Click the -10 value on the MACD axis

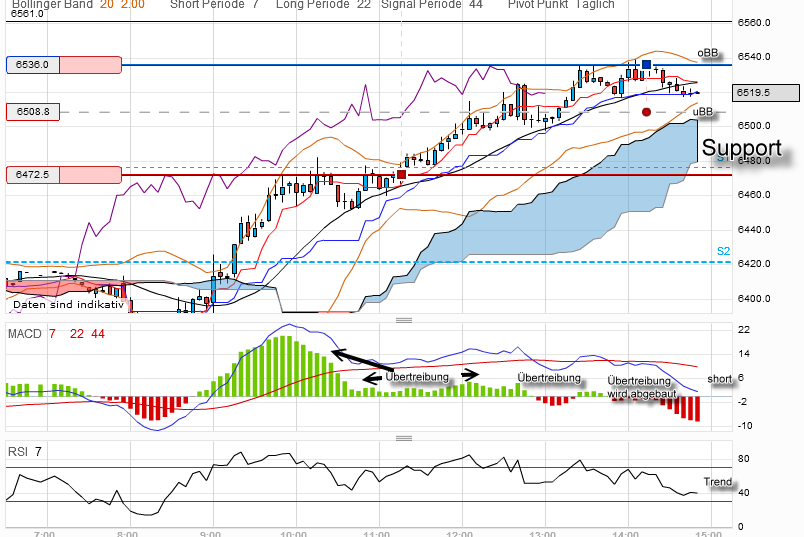coord(745,426)
